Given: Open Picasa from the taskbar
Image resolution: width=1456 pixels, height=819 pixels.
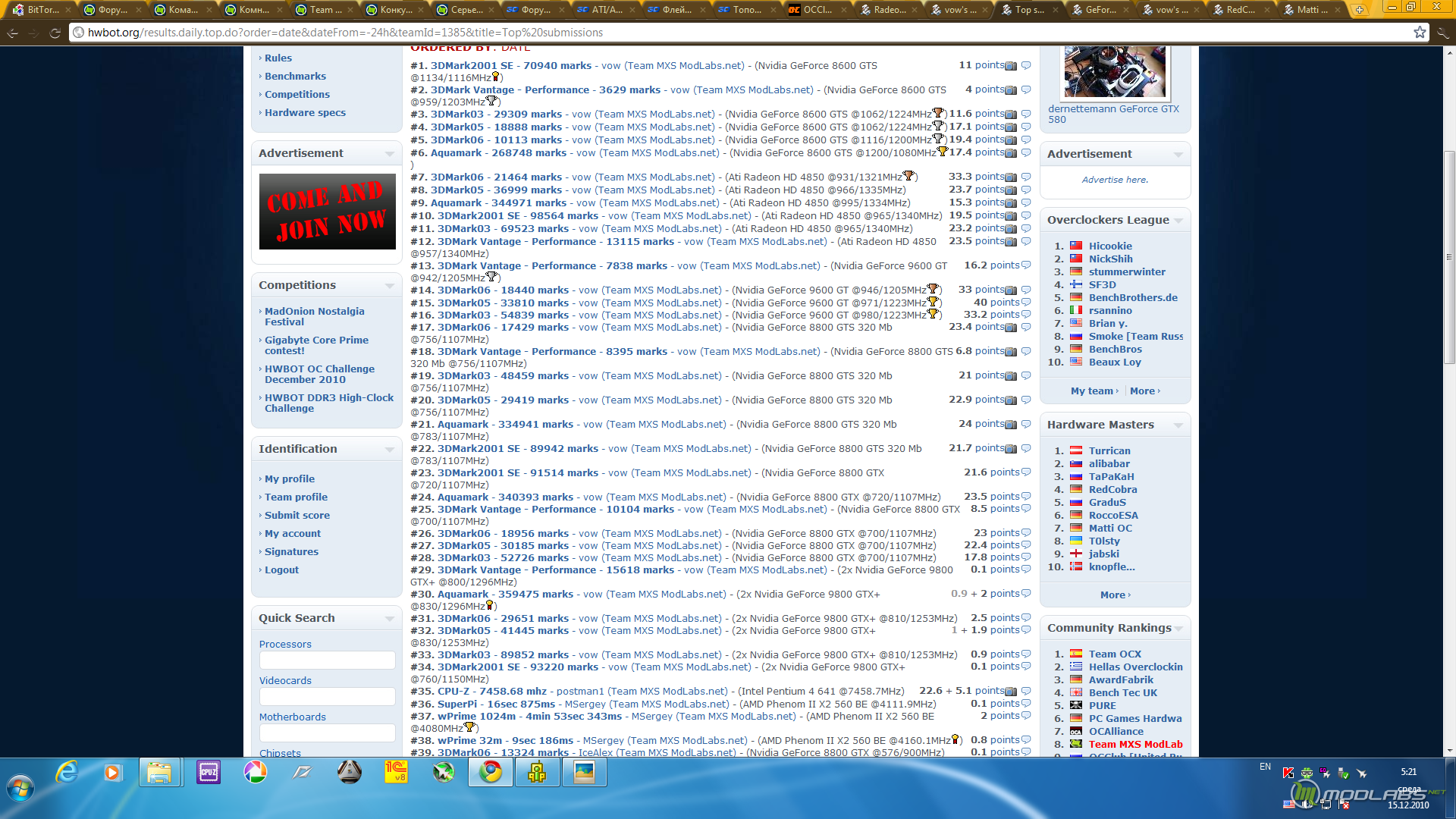Looking at the screenshot, I should coord(255,773).
